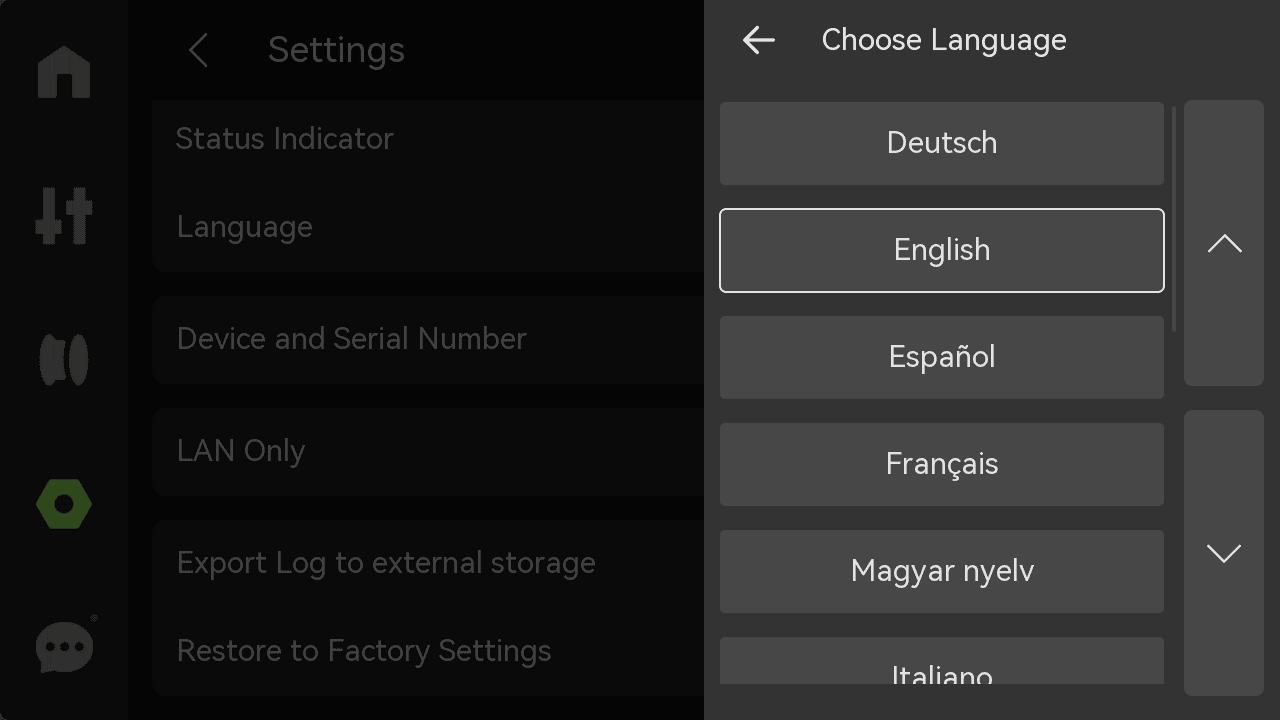The width and height of the screenshot is (1280, 720).
Task: Open Device and Serial Number entry
Action: pyautogui.click(x=428, y=339)
